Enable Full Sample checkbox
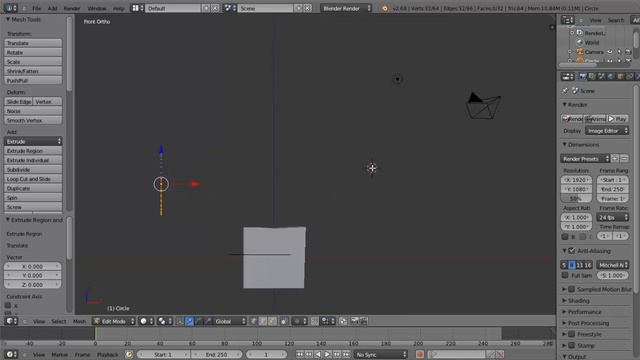 tap(565, 276)
